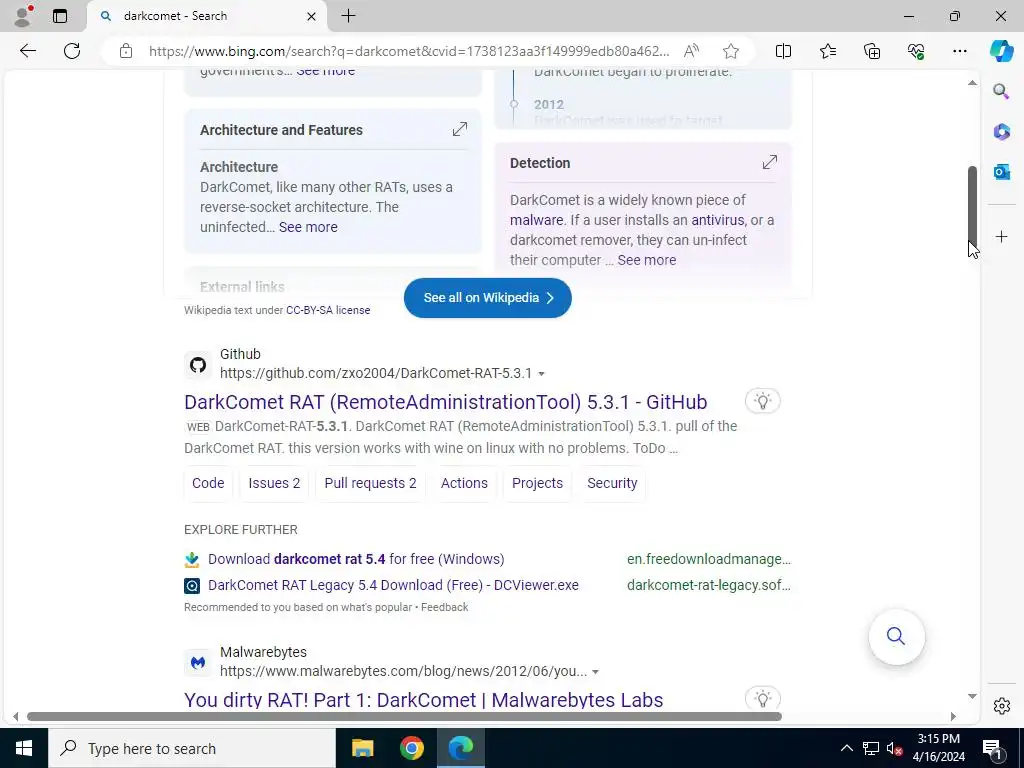Open the Security sitelink

point(612,483)
